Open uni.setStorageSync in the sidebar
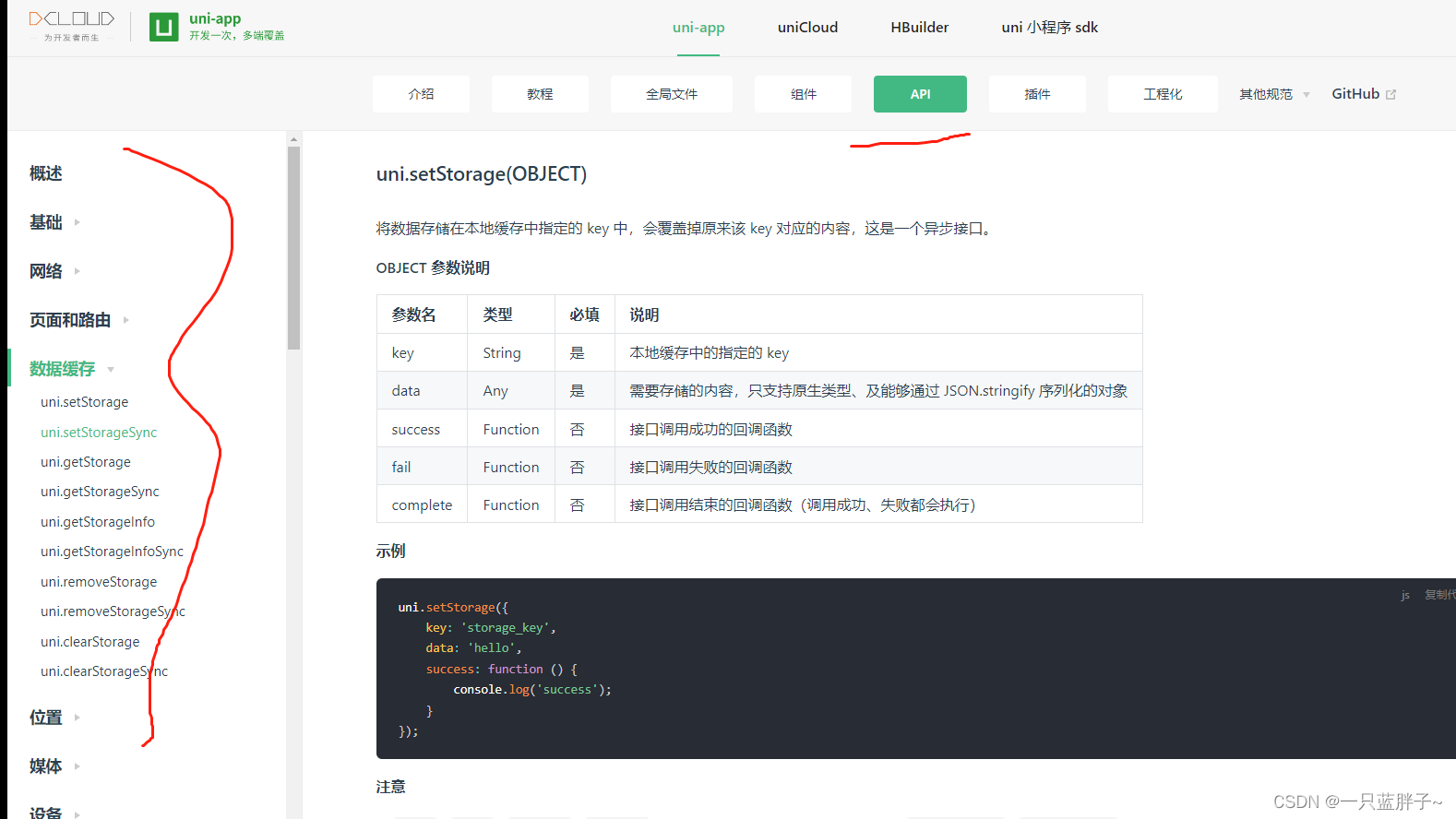1456x819 pixels. tap(99, 433)
